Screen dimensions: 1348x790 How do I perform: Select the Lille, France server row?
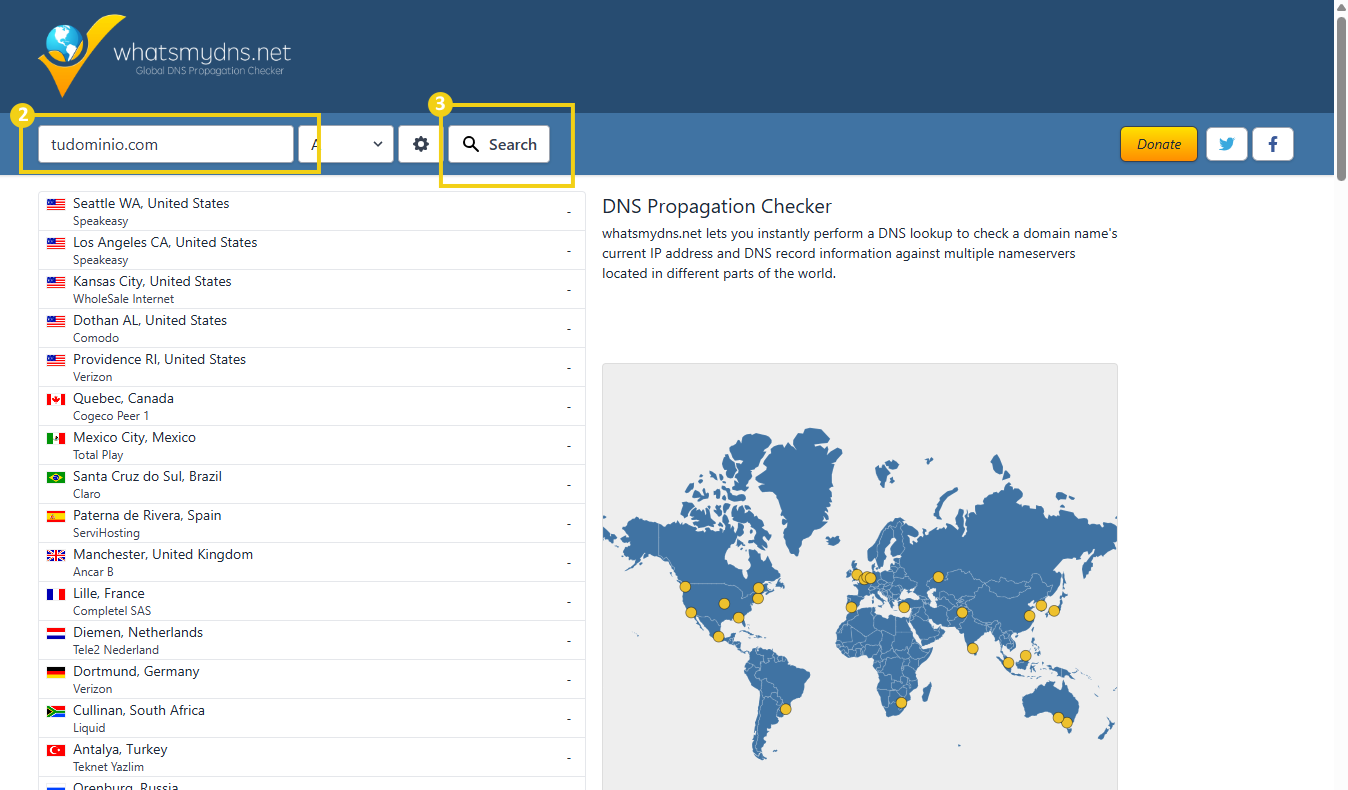pos(311,601)
